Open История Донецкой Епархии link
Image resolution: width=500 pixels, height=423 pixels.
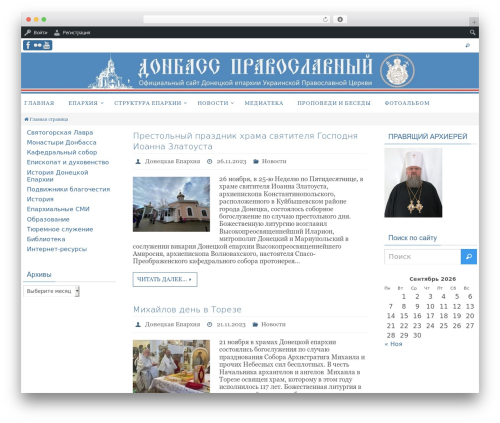57,176
